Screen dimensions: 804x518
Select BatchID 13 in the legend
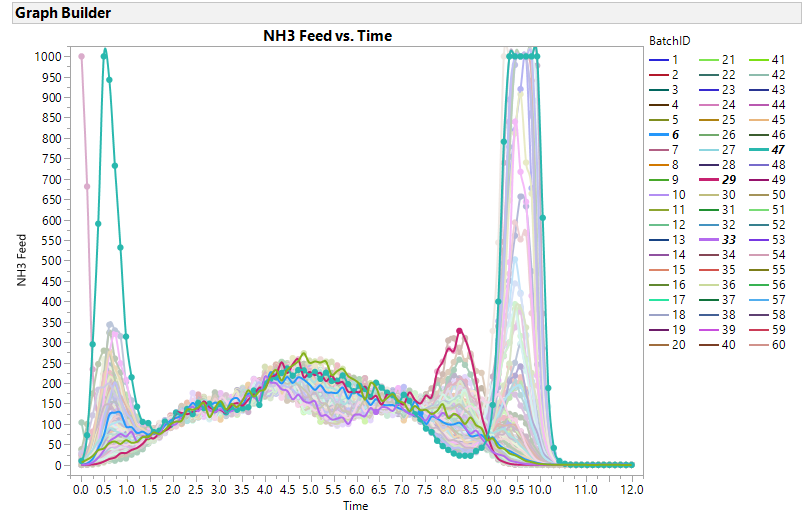(667, 240)
